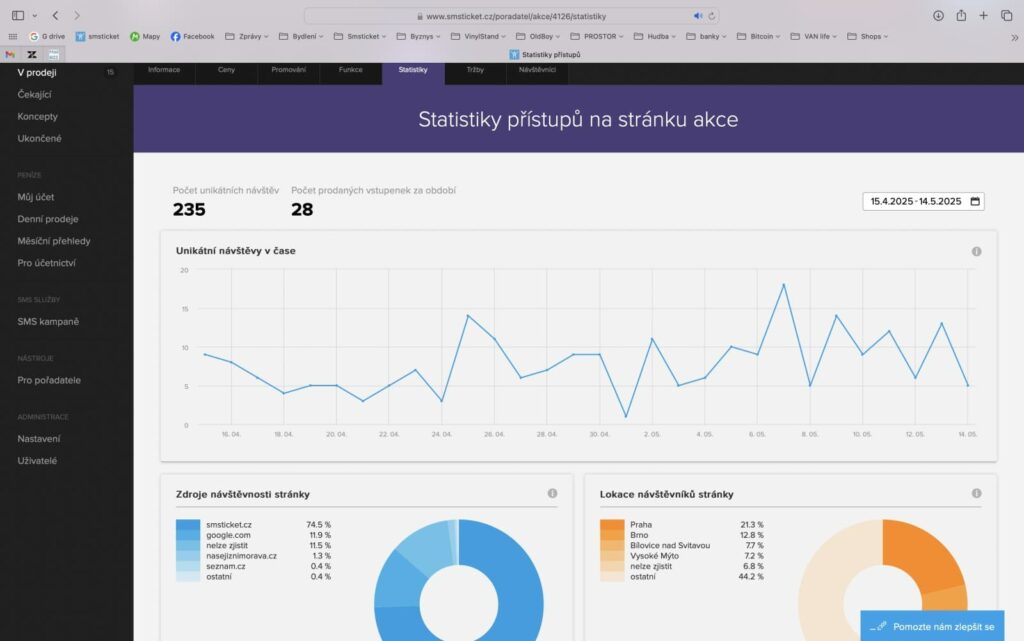The image size is (1024, 641).
Task: Click info icon on Lokace návštěvníků panel
Action: pos(976,493)
